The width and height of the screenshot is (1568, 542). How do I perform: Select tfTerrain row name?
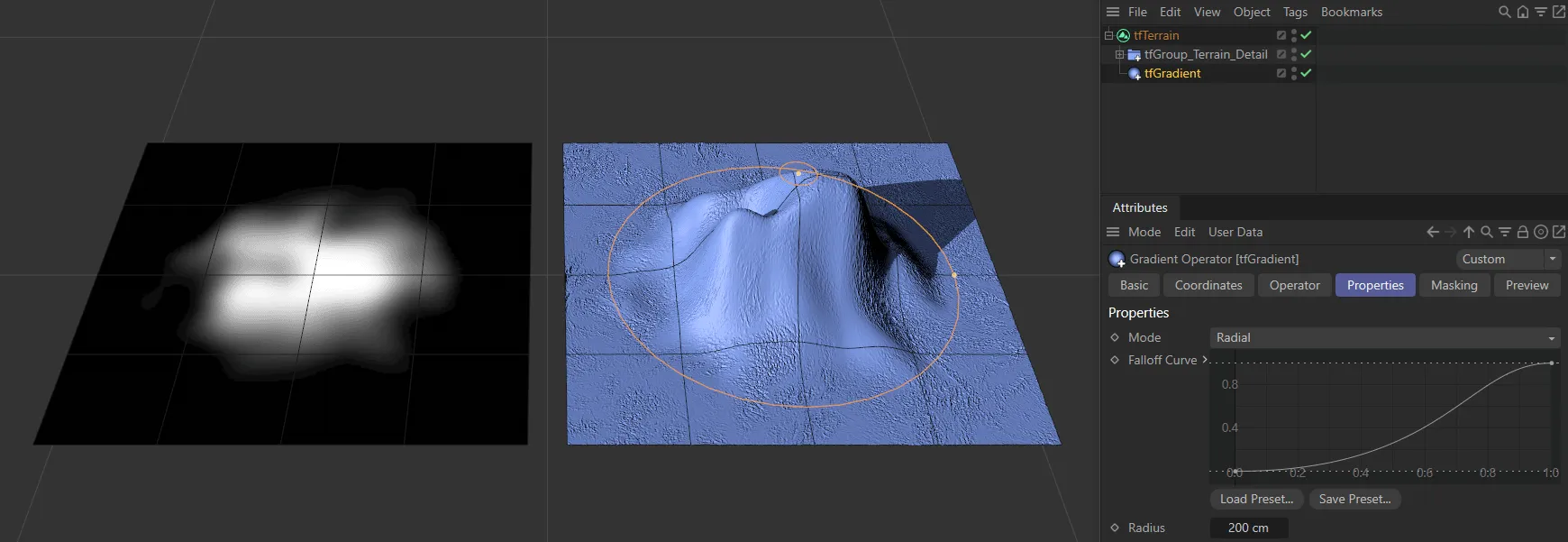click(1156, 35)
